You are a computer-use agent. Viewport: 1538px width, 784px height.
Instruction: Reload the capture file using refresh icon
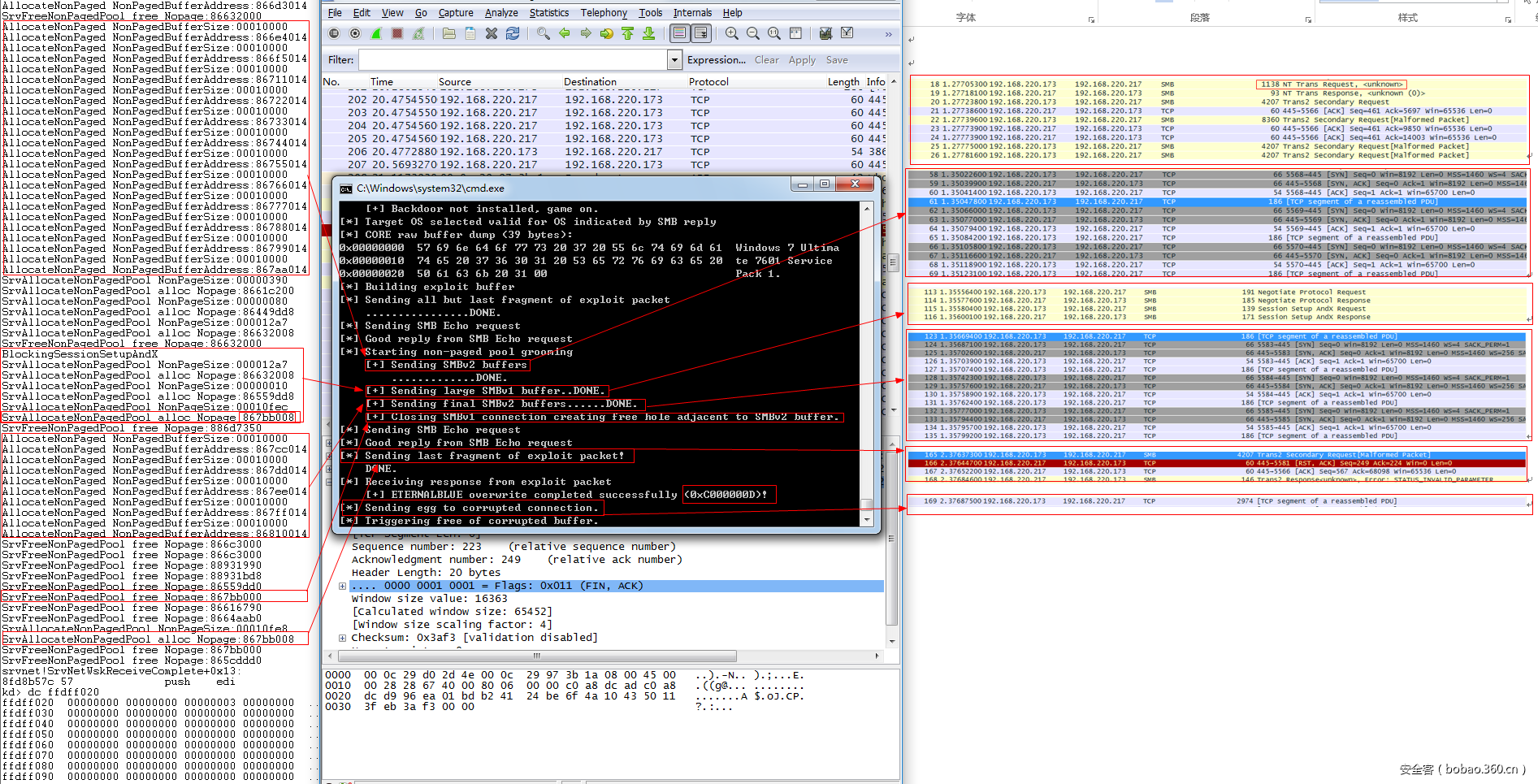pyautogui.click(x=513, y=33)
